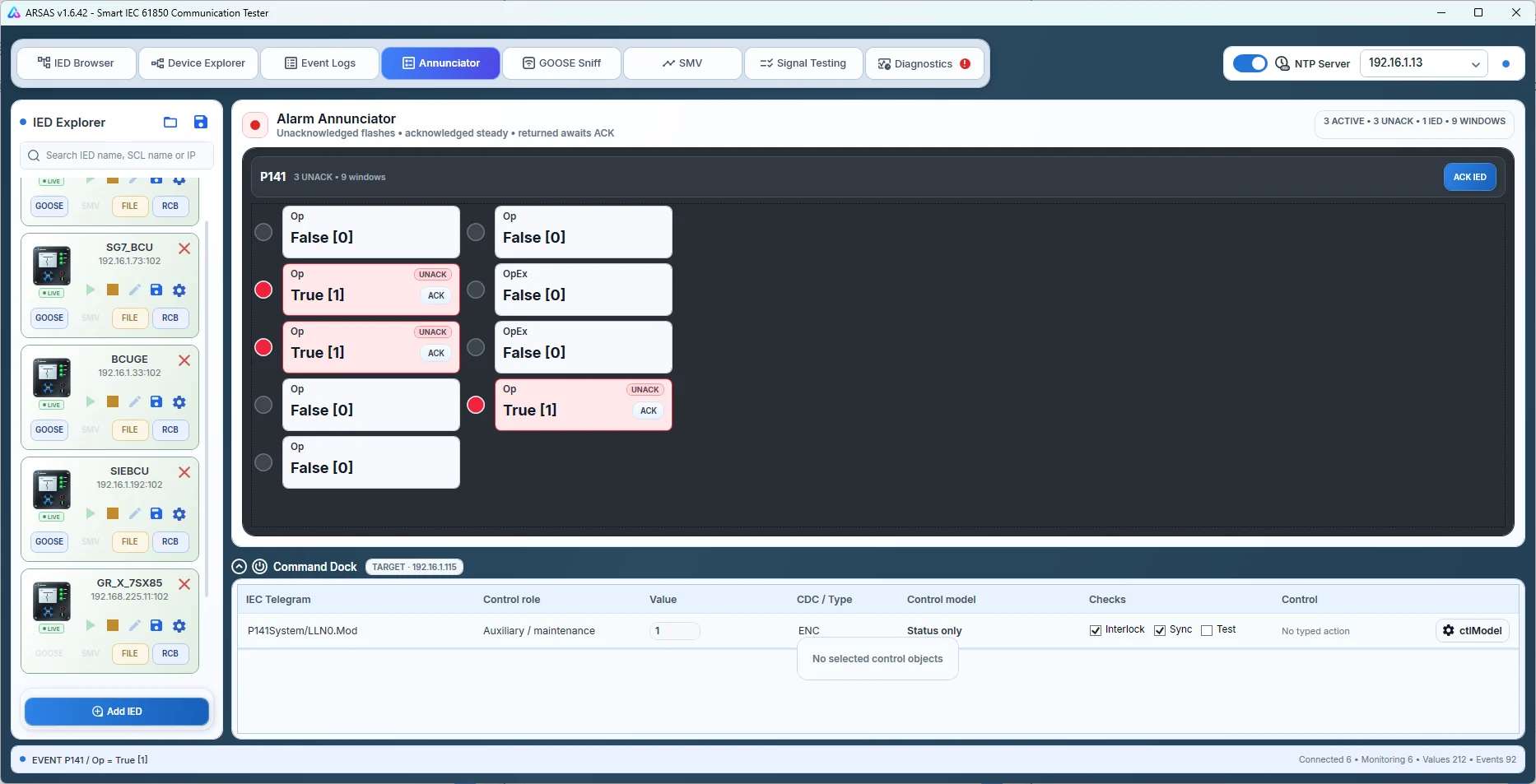Remove GR_X_7SX85 with the red X

(184, 584)
